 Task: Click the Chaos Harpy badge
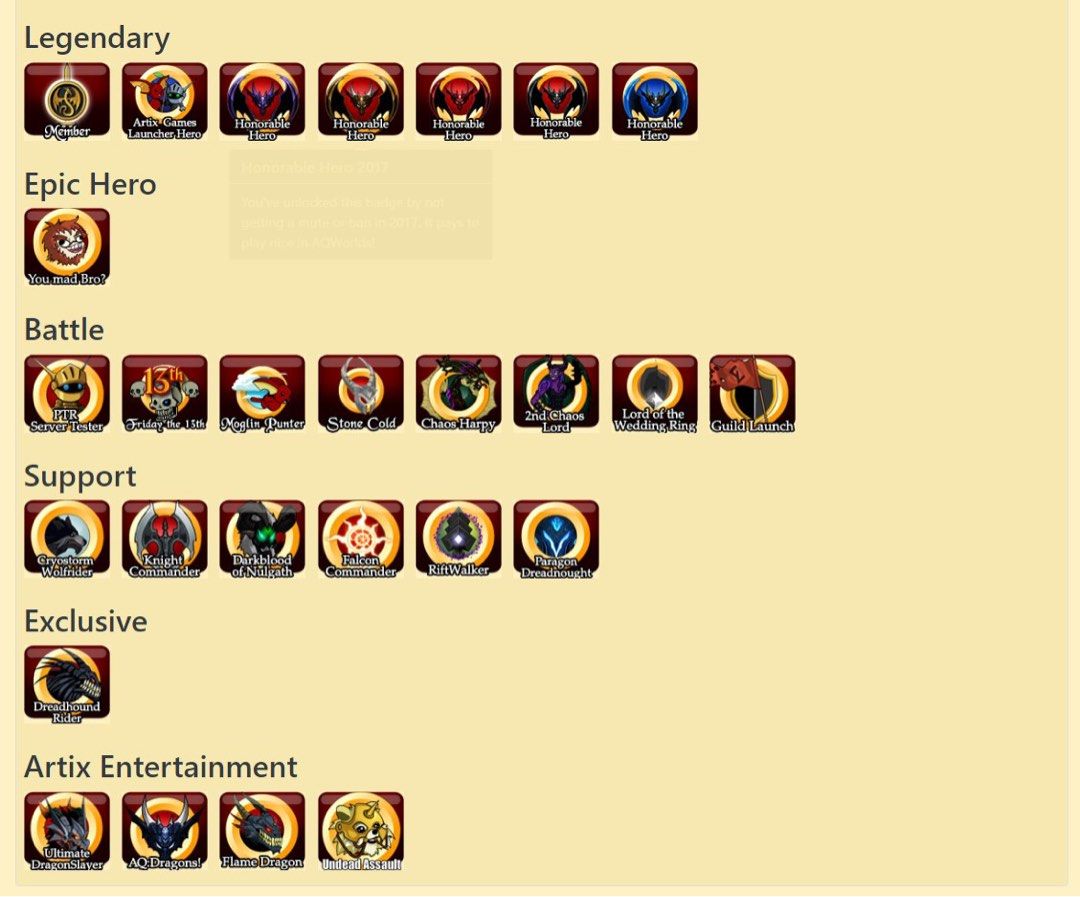[x=459, y=393]
